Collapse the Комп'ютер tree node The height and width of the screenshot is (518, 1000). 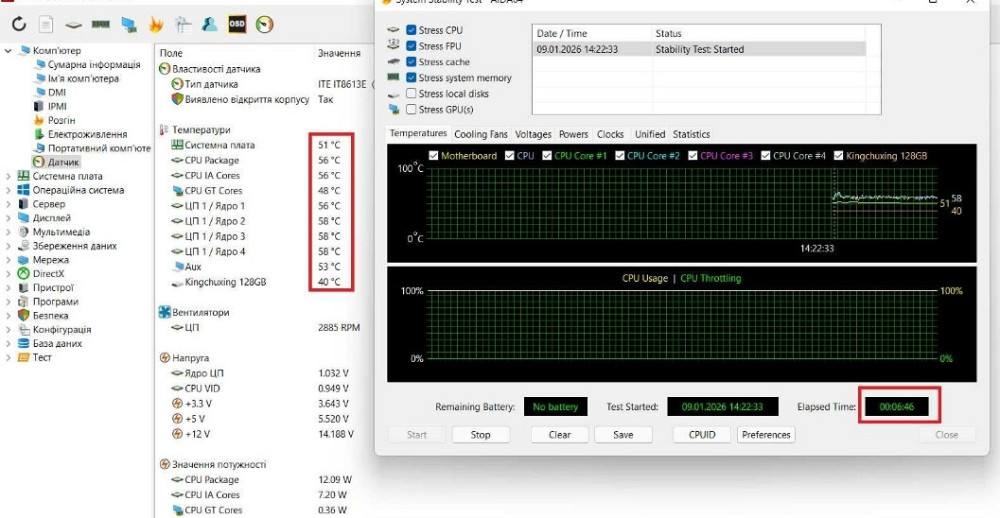click(x=9, y=51)
